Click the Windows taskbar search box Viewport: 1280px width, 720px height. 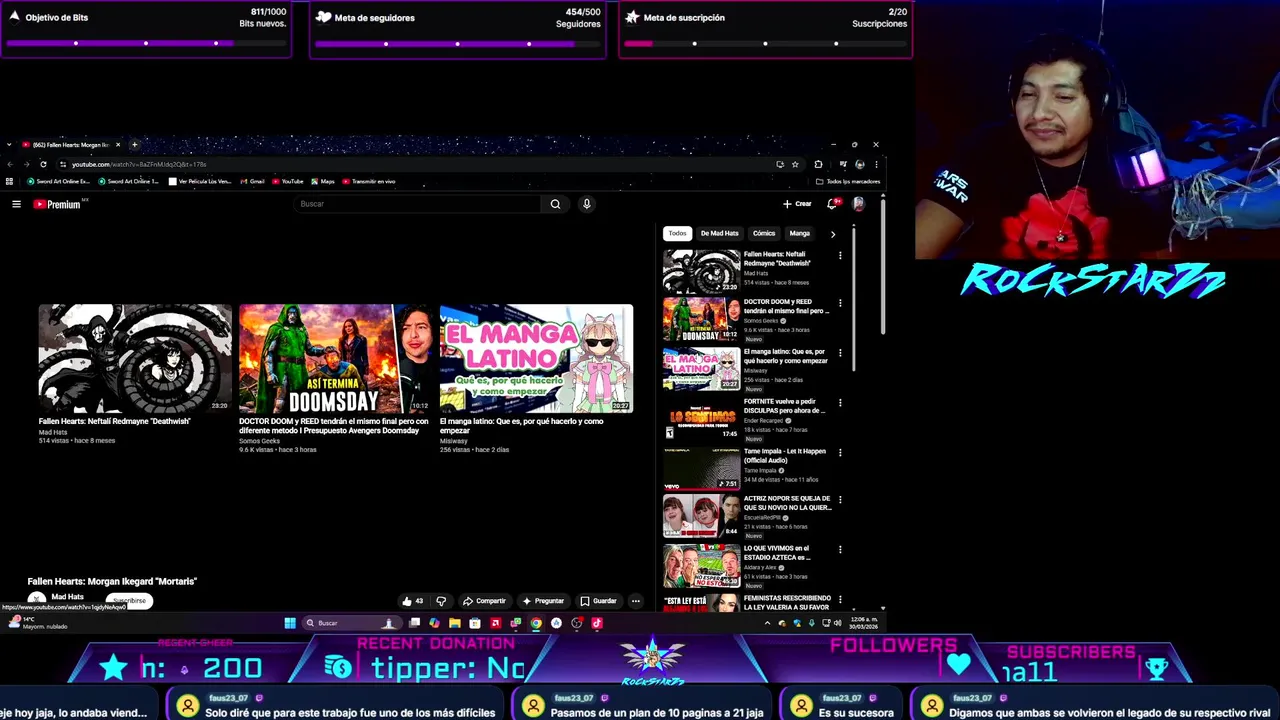click(350, 623)
